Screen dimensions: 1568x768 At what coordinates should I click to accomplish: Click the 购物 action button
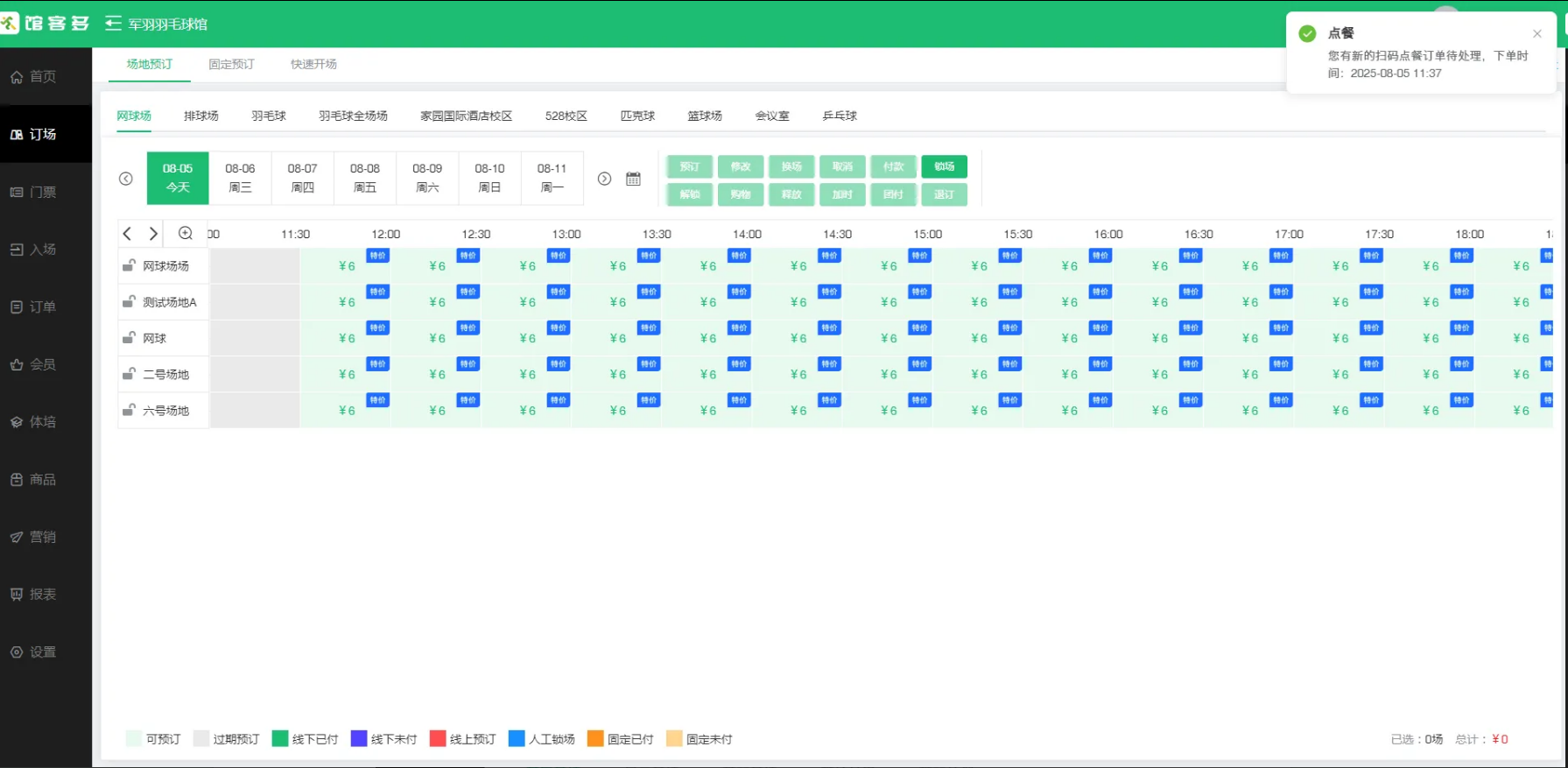(x=741, y=194)
